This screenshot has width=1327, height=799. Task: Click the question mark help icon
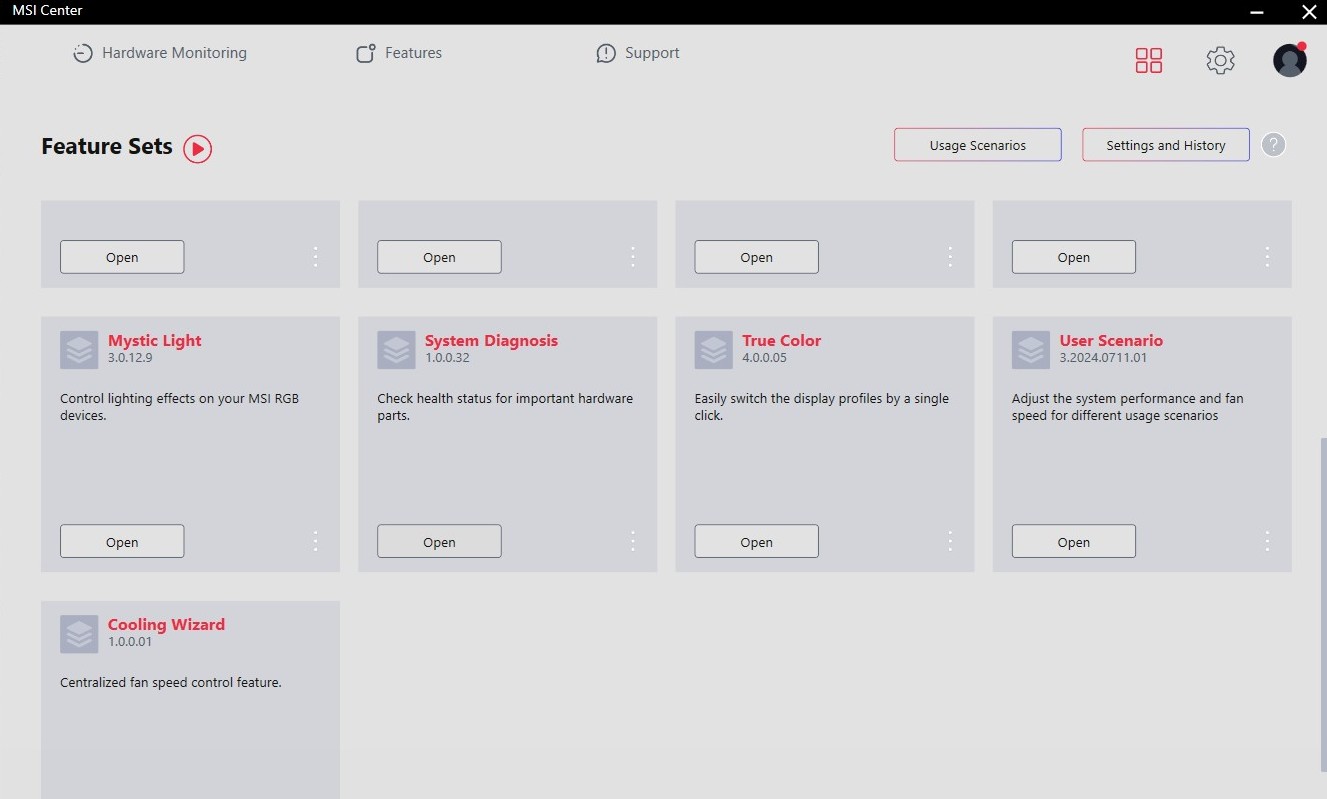pyautogui.click(x=1273, y=145)
